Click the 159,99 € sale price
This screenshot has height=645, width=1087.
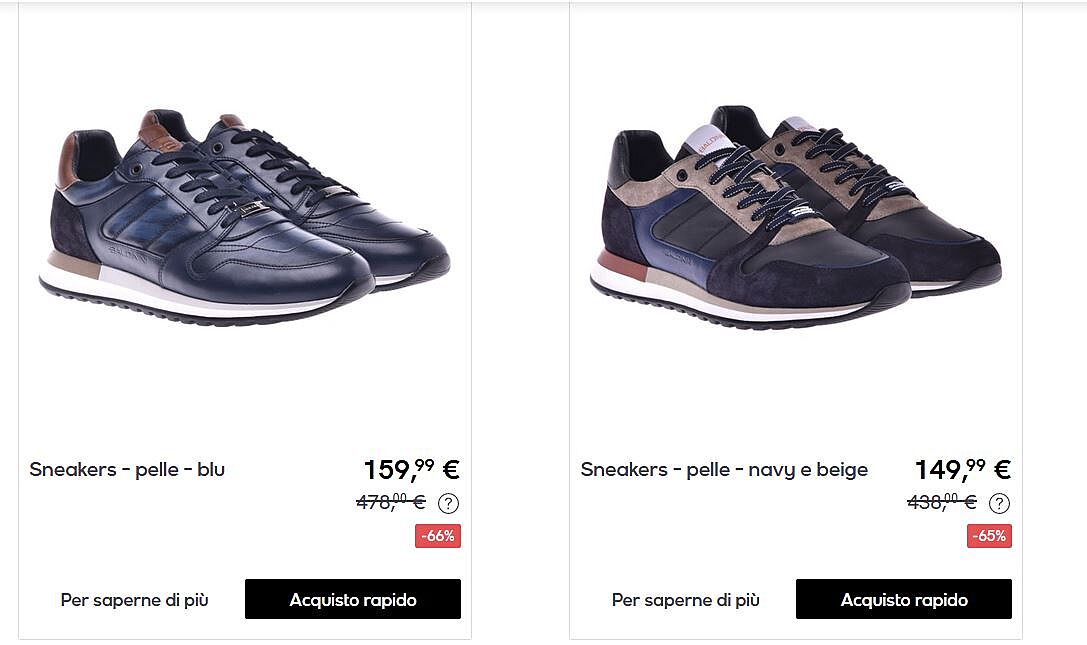(412, 470)
